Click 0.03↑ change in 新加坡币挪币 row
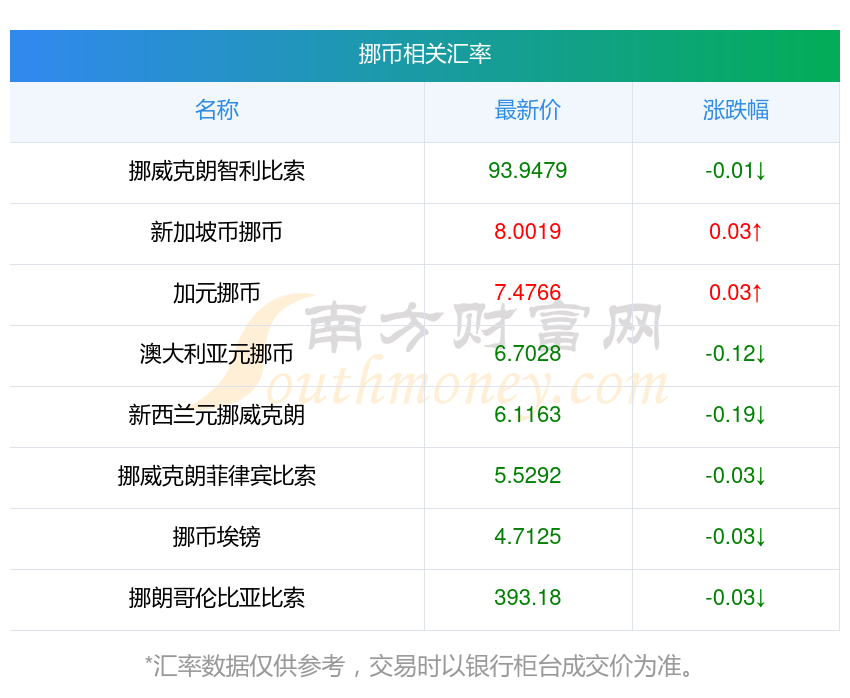This screenshot has height=698, width=850. 736,232
